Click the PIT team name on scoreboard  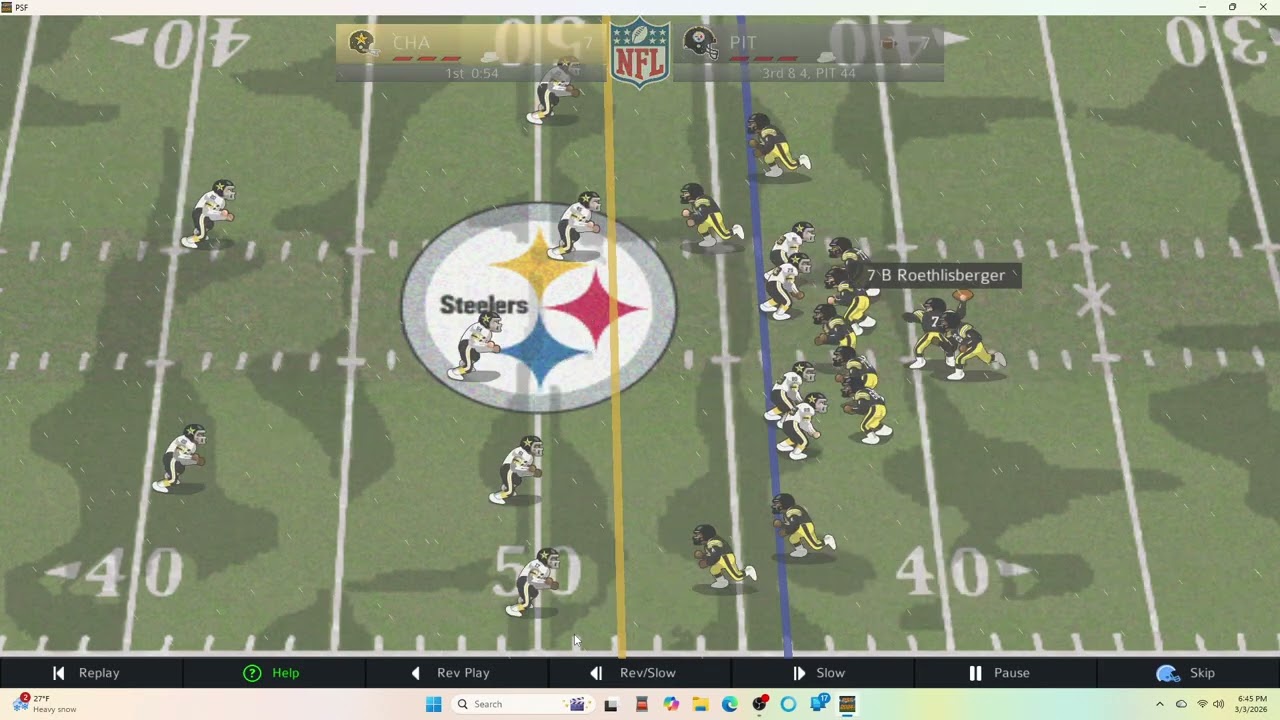pos(743,43)
